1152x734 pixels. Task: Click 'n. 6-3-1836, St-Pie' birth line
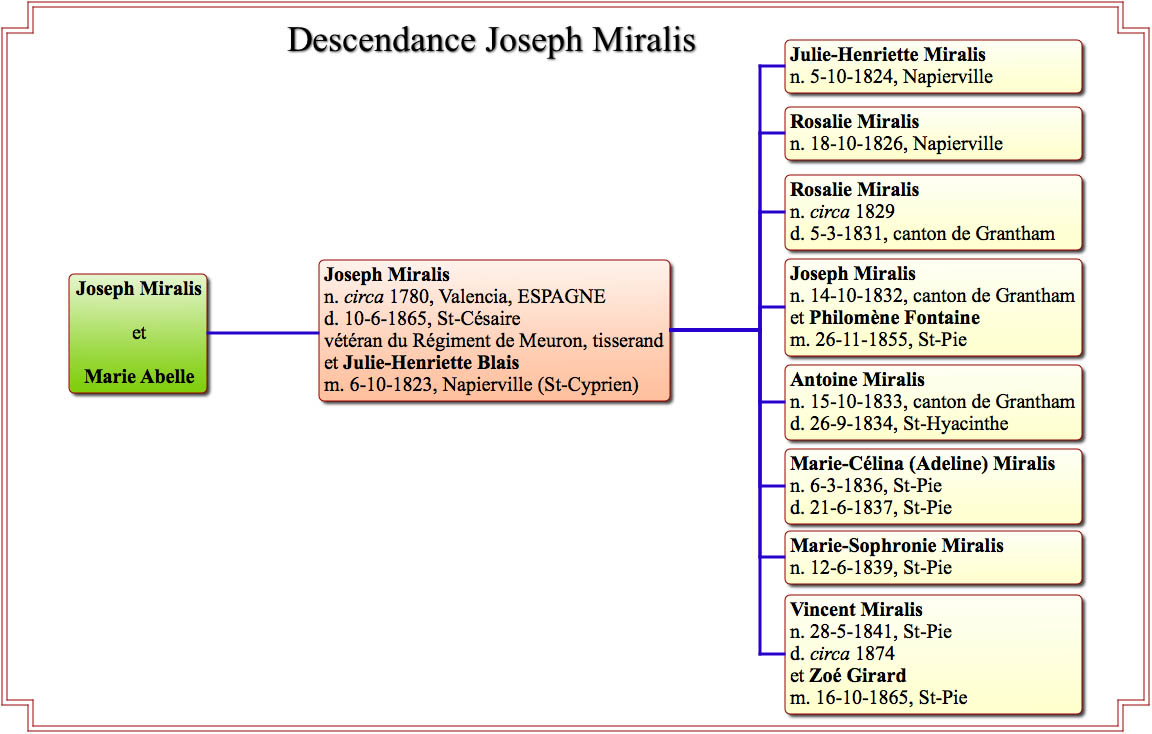point(865,486)
